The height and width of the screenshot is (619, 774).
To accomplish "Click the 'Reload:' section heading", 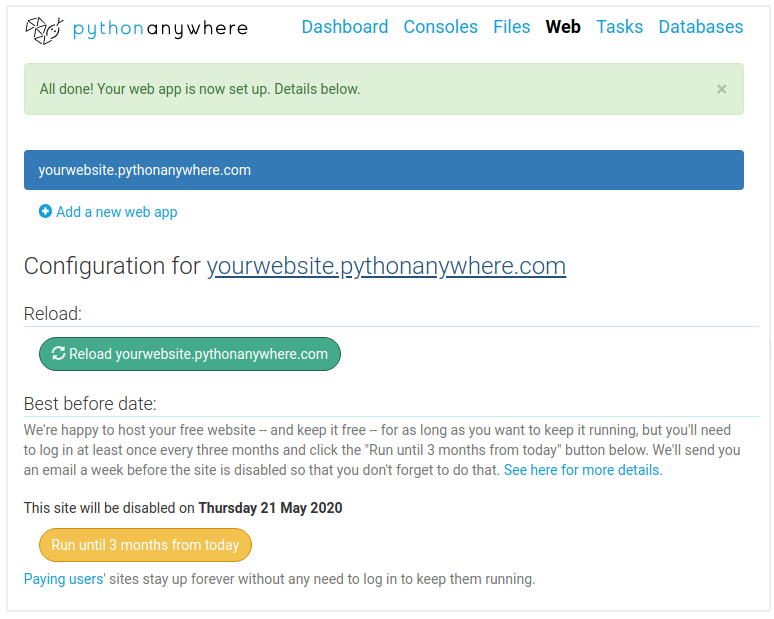I will (x=52, y=314).
